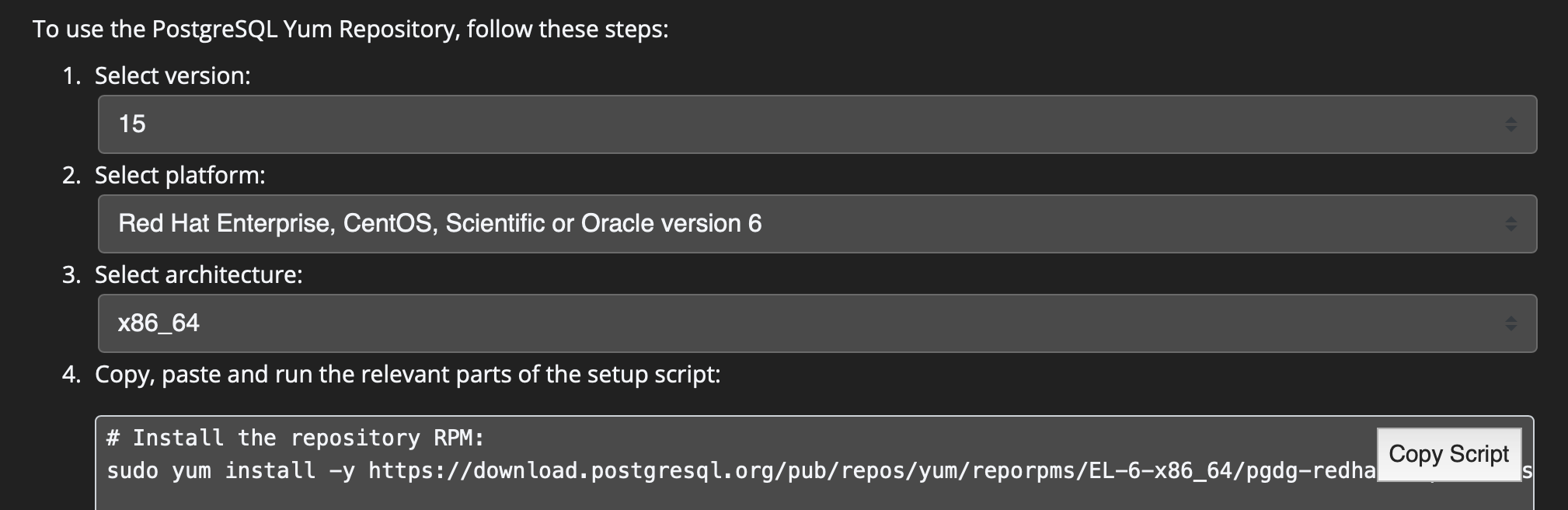Image resolution: width=1568 pixels, height=510 pixels.
Task: Click the '# Install the repository RPM:' comment
Action: tap(295, 438)
